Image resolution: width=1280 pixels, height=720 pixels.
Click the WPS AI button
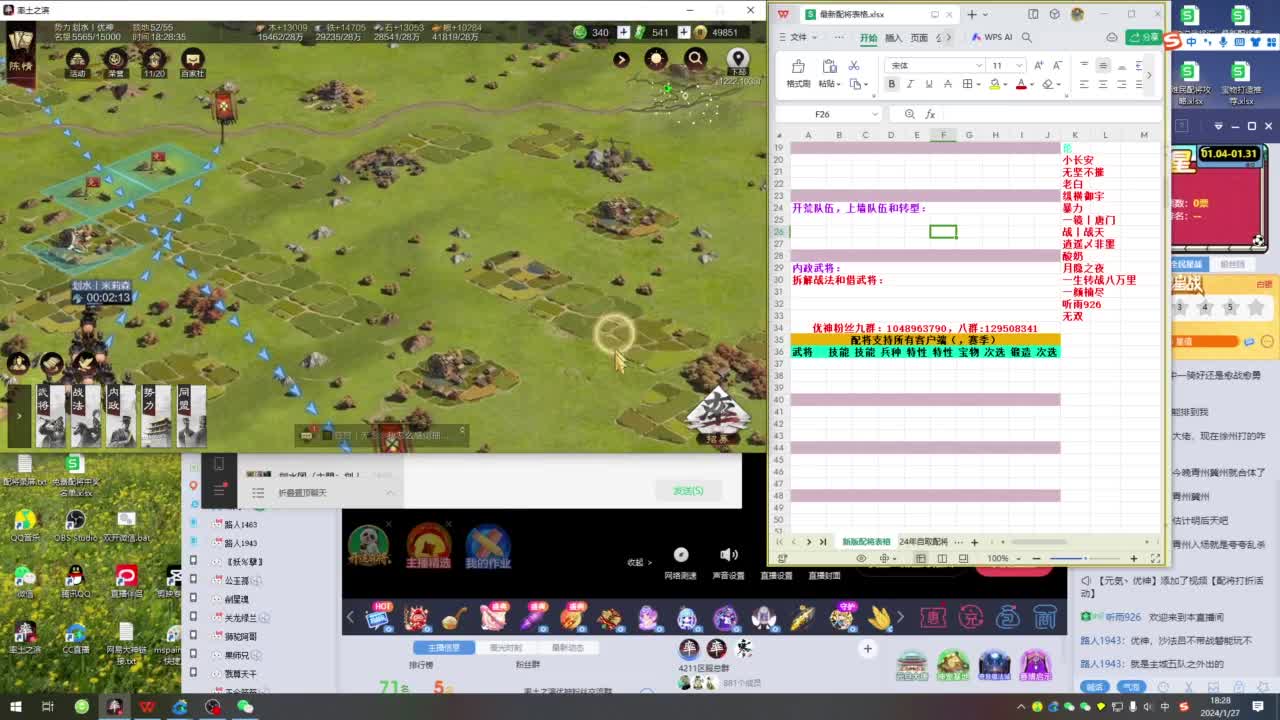pyautogui.click(x=991, y=38)
